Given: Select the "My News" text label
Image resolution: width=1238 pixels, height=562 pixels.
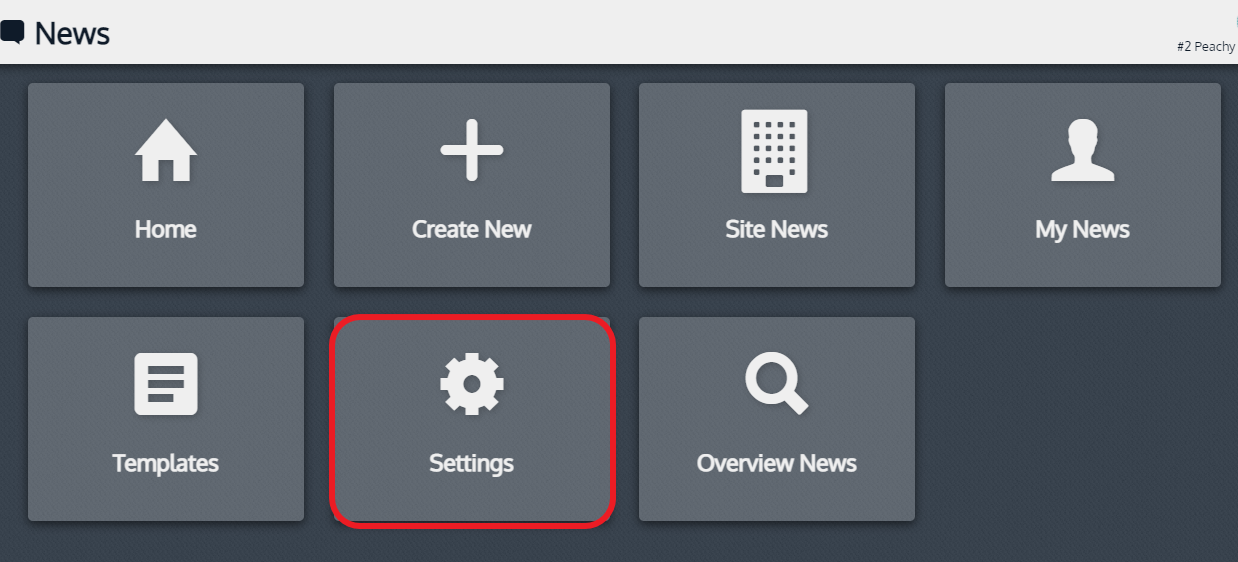Looking at the screenshot, I should click(x=1083, y=229).
